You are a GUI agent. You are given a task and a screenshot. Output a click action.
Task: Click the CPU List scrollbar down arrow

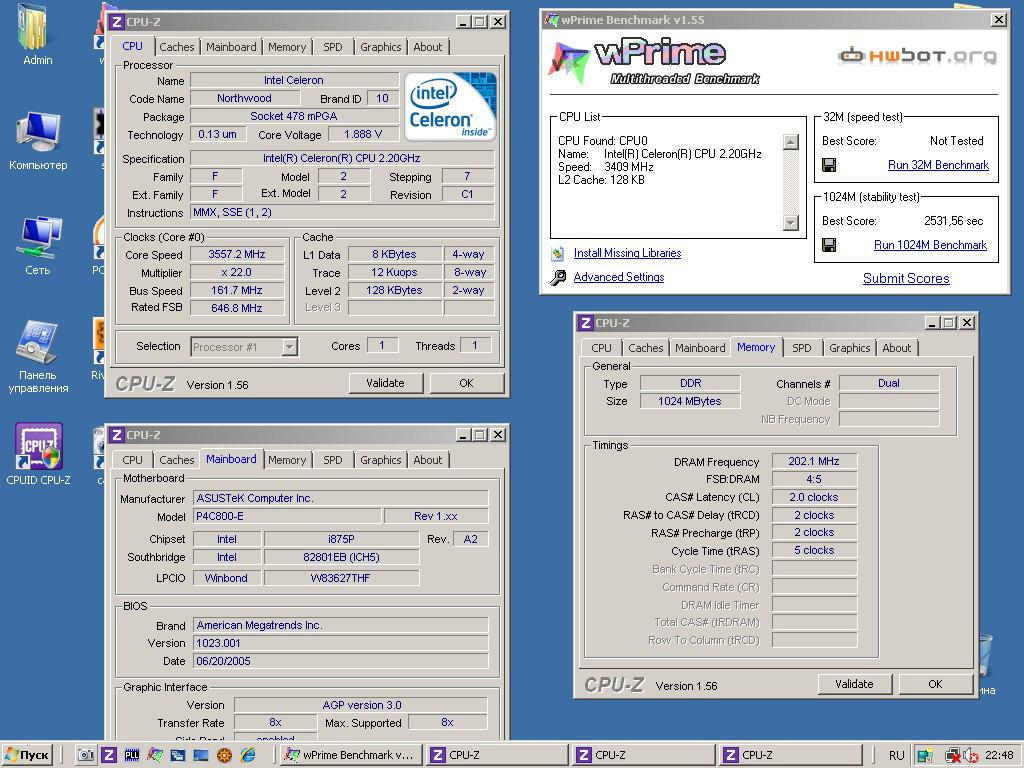[791, 223]
